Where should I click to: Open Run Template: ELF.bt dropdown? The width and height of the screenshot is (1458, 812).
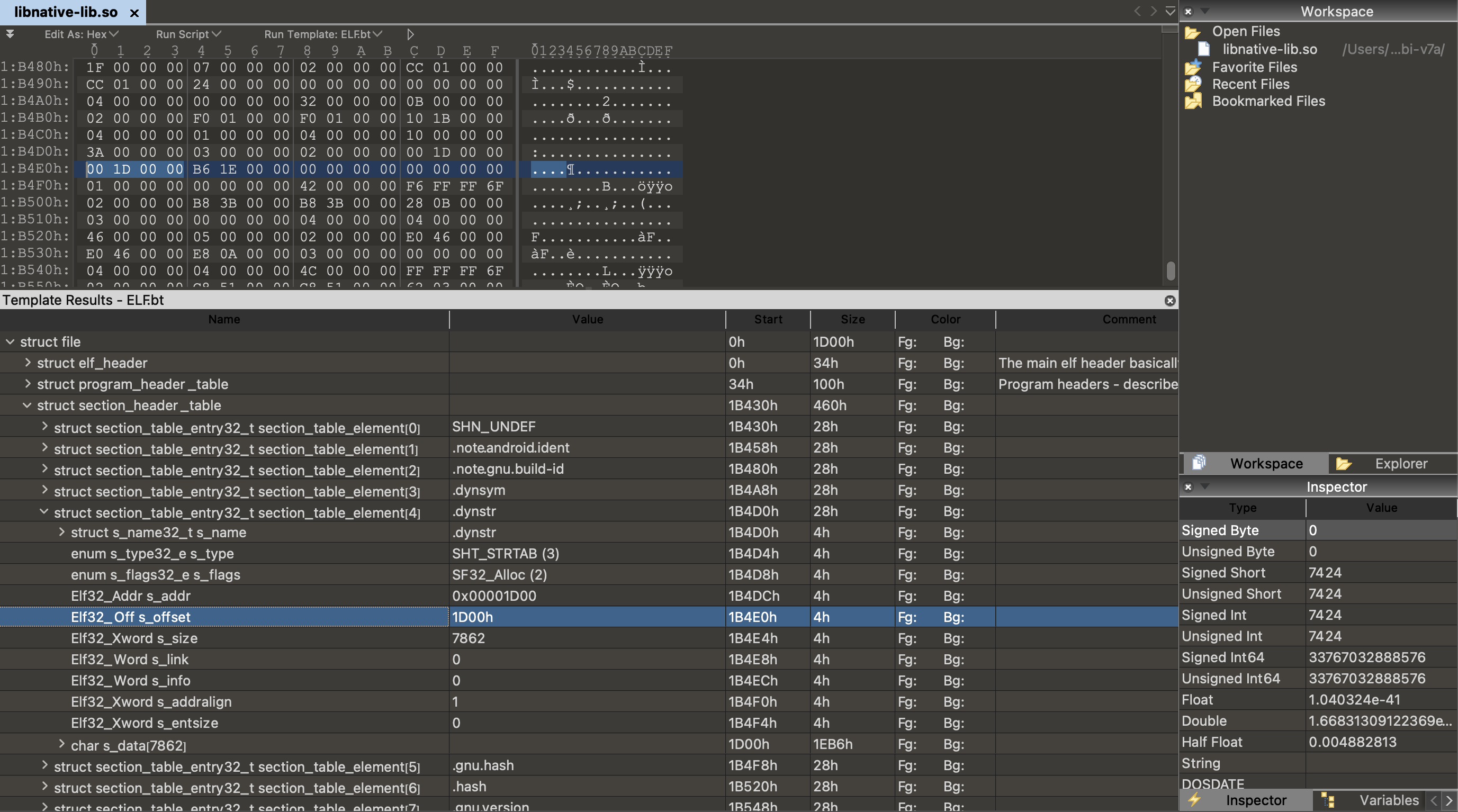323,34
